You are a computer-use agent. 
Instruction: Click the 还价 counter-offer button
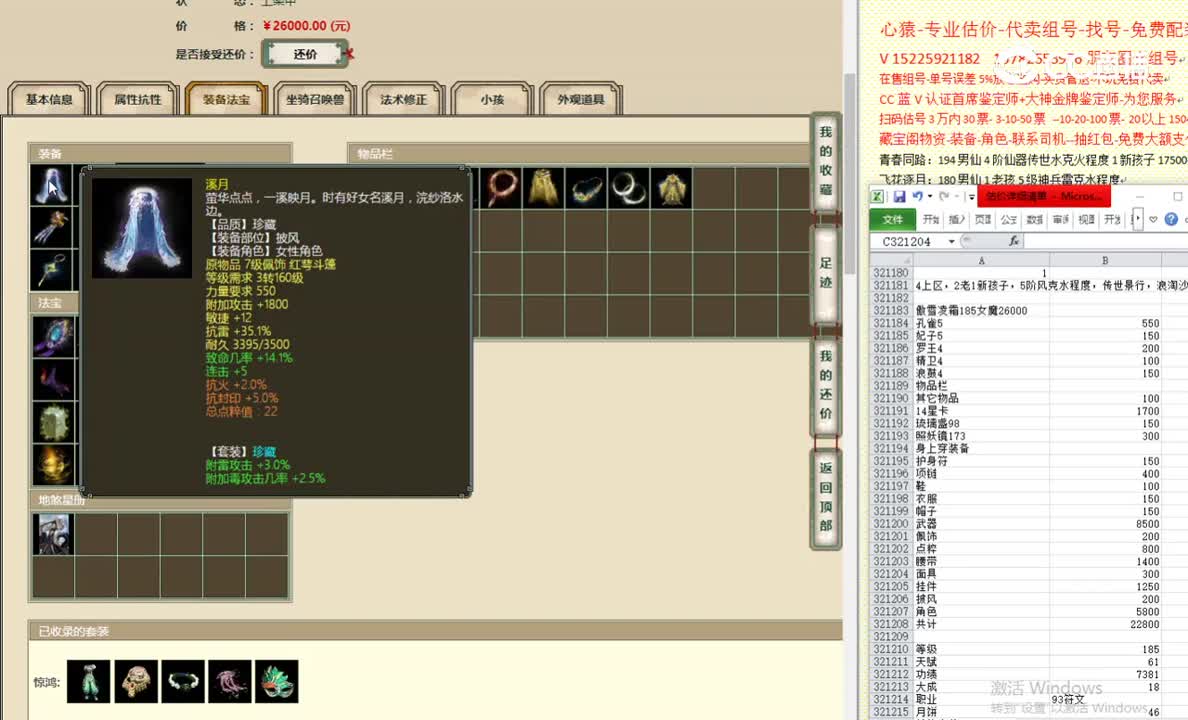coord(305,54)
